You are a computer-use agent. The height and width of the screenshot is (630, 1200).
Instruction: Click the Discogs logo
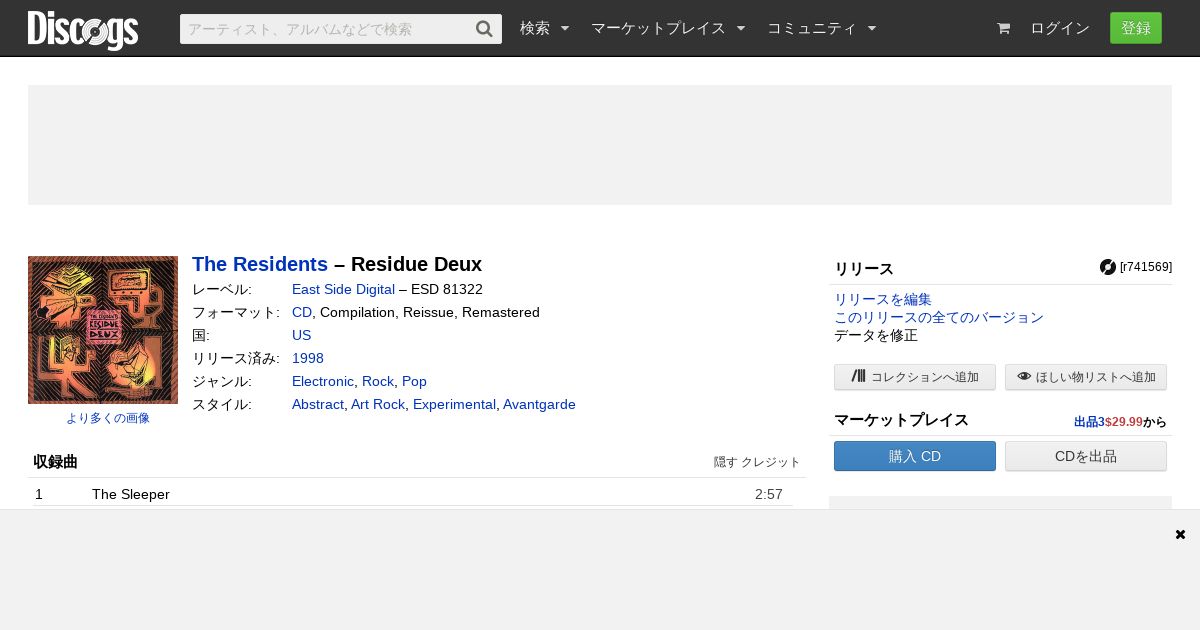(x=83, y=29)
